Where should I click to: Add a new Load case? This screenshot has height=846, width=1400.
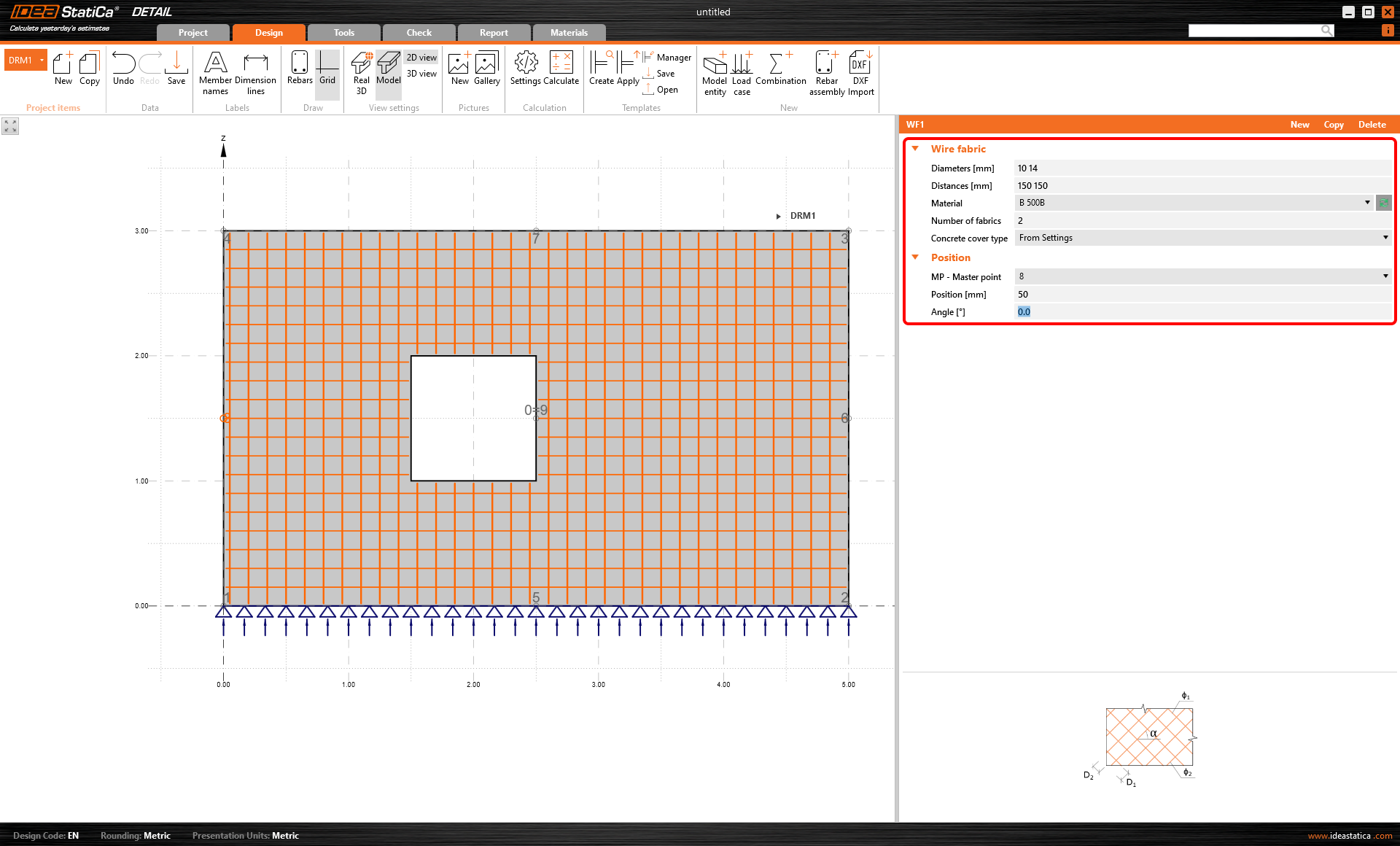pyautogui.click(x=742, y=71)
